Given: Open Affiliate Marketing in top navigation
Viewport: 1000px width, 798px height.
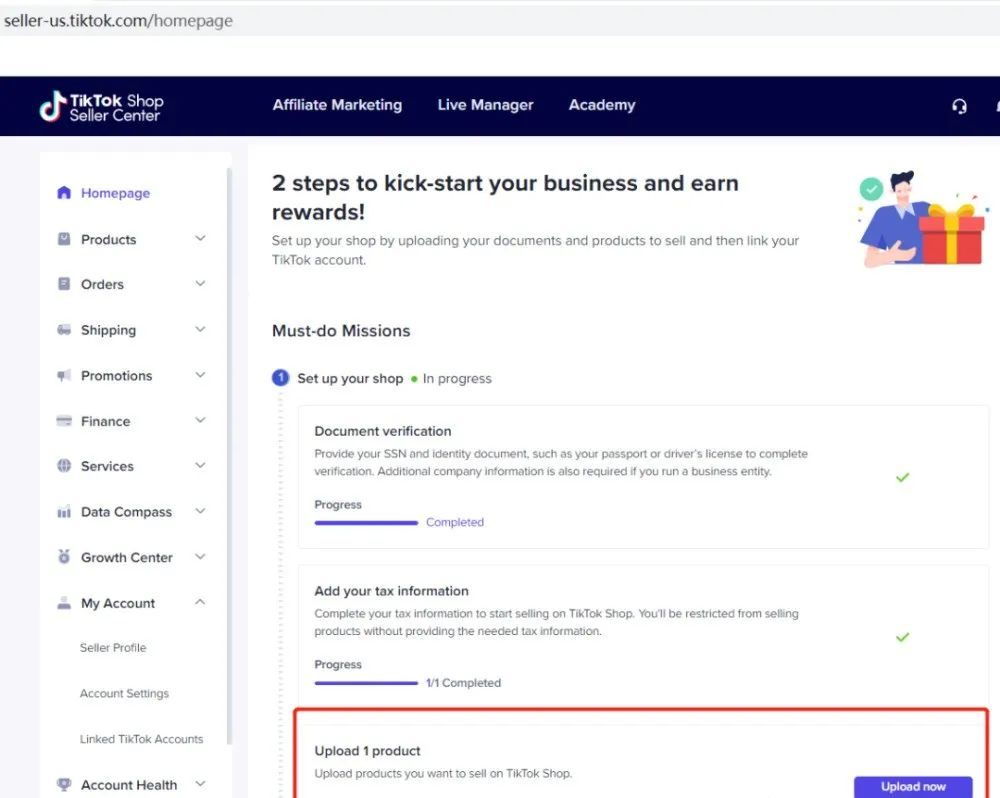Looking at the screenshot, I should 337,105.
